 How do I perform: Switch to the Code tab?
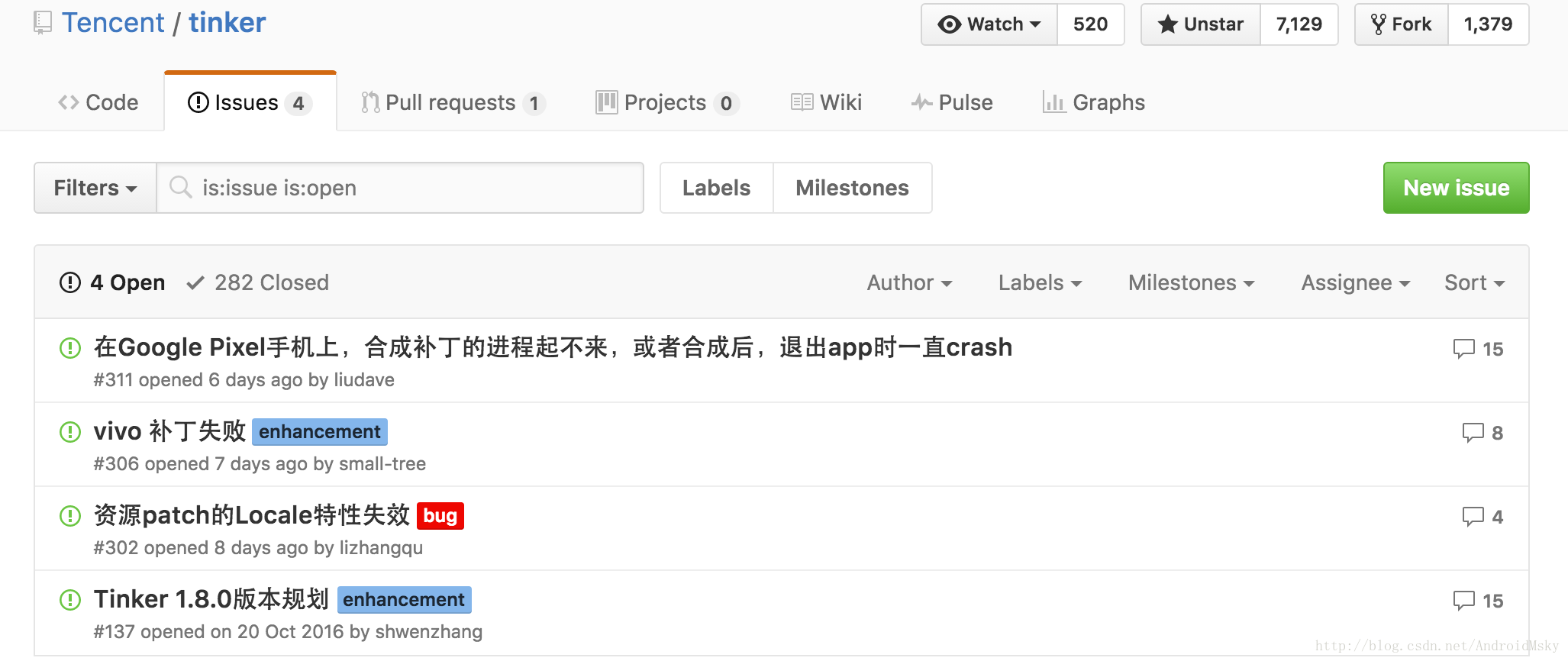coord(98,102)
